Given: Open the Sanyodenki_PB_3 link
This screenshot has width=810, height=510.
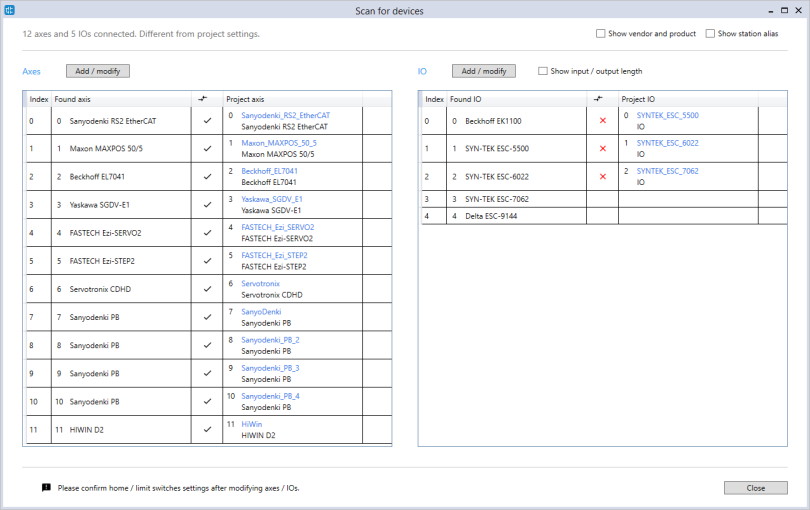Looking at the screenshot, I should [x=270, y=368].
